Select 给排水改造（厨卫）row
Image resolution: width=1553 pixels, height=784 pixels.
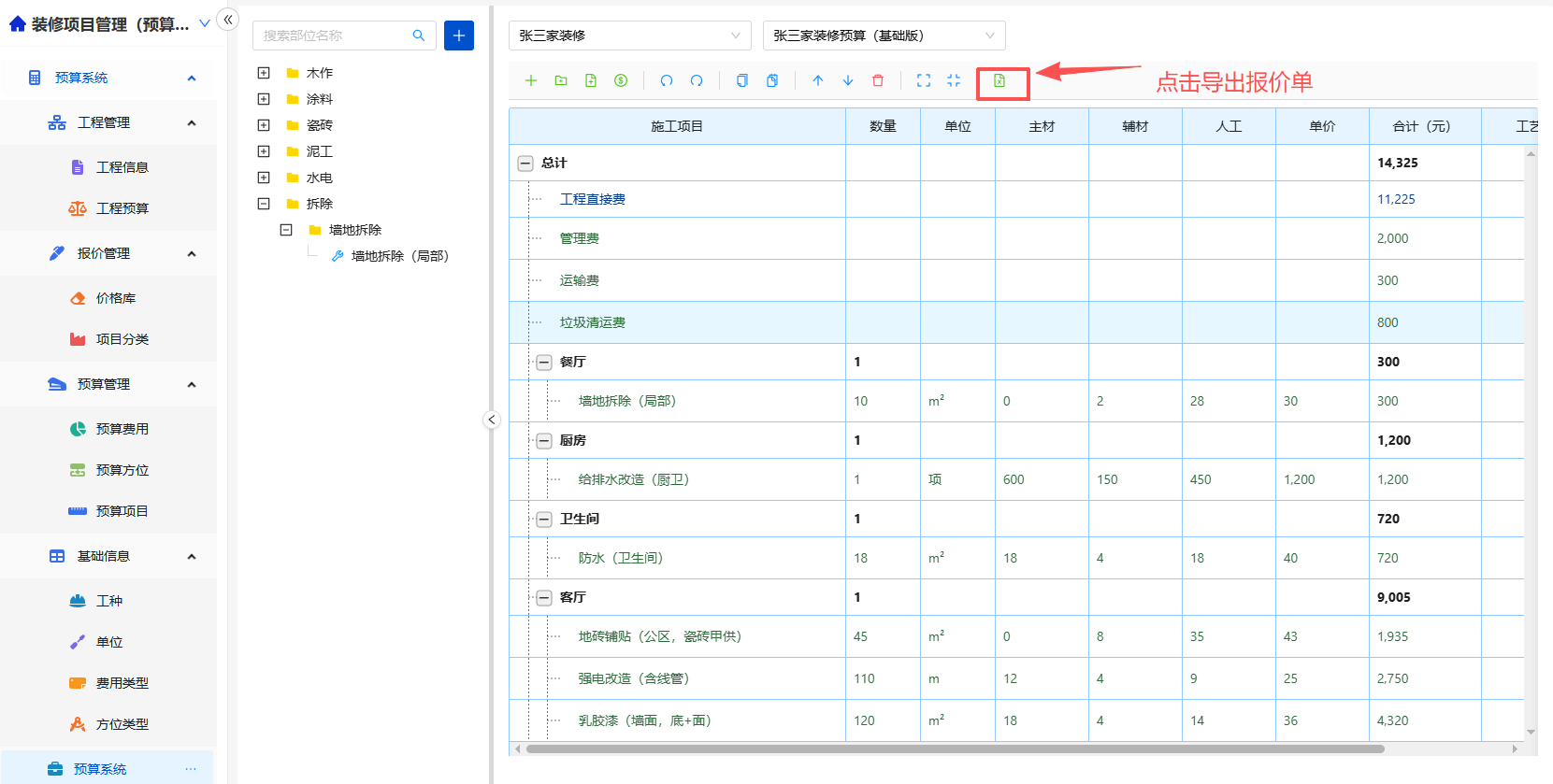pos(1016,479)
